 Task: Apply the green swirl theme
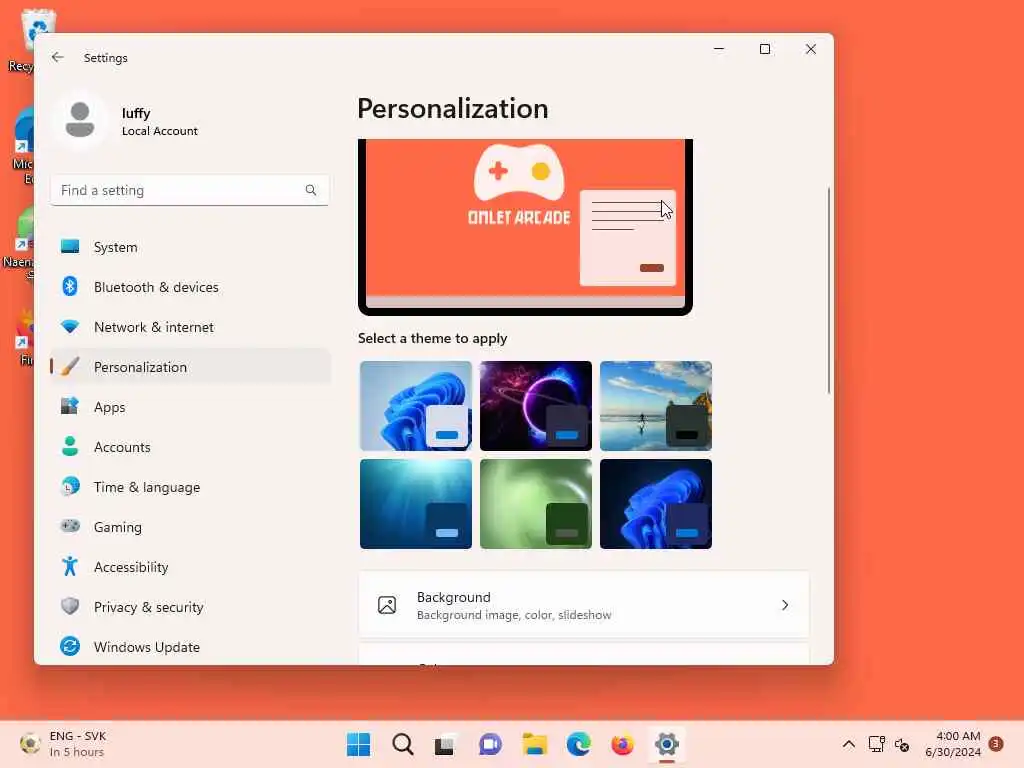pos(536,504)
